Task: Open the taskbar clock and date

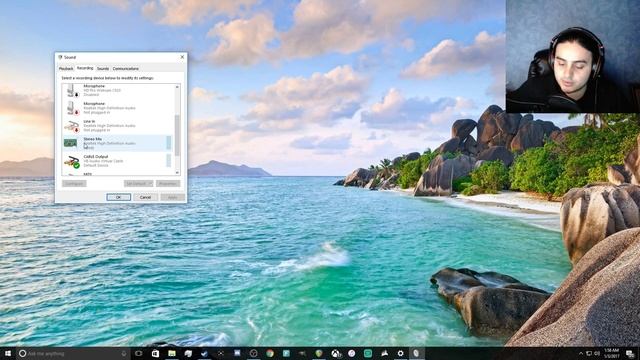Action: (x=611, y=353)
